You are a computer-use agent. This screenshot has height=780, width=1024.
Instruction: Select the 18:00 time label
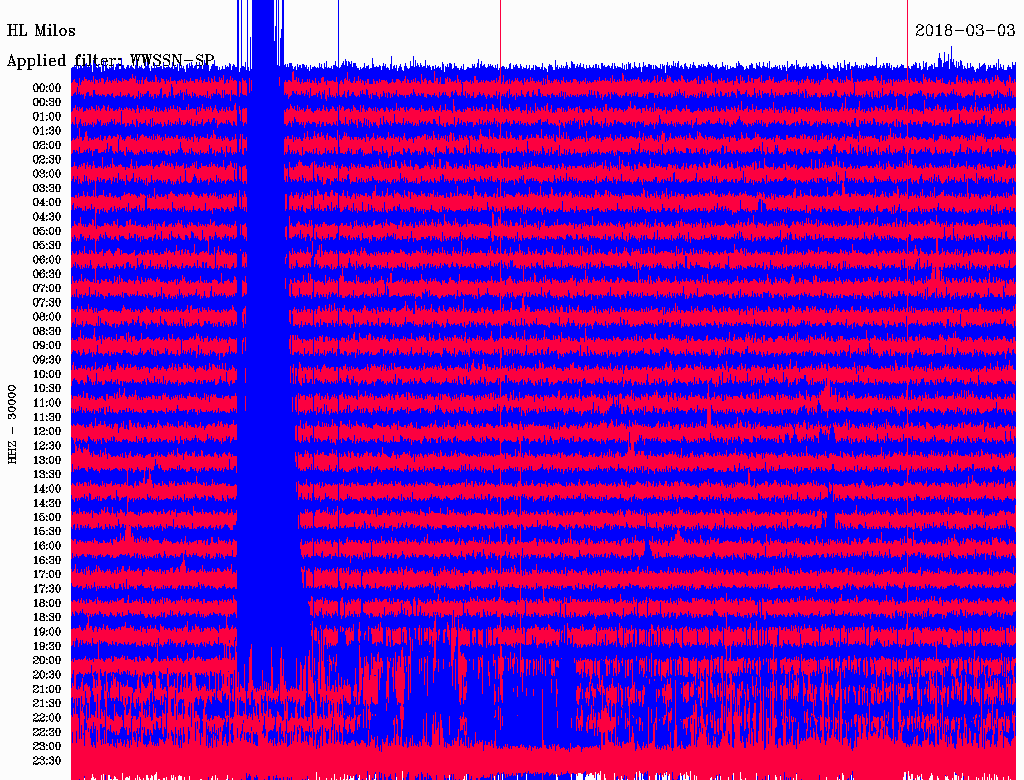tap(47, 603)
